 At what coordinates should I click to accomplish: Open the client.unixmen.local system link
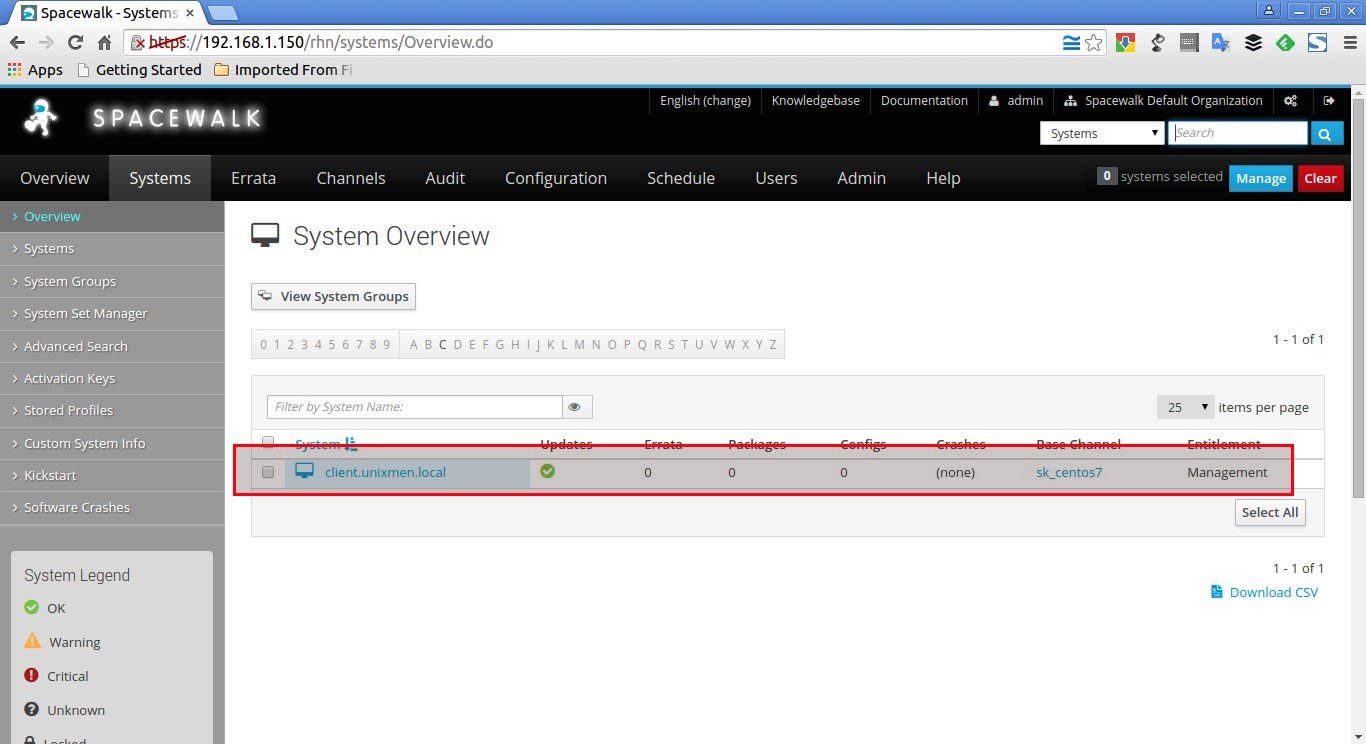pos(385,472)
